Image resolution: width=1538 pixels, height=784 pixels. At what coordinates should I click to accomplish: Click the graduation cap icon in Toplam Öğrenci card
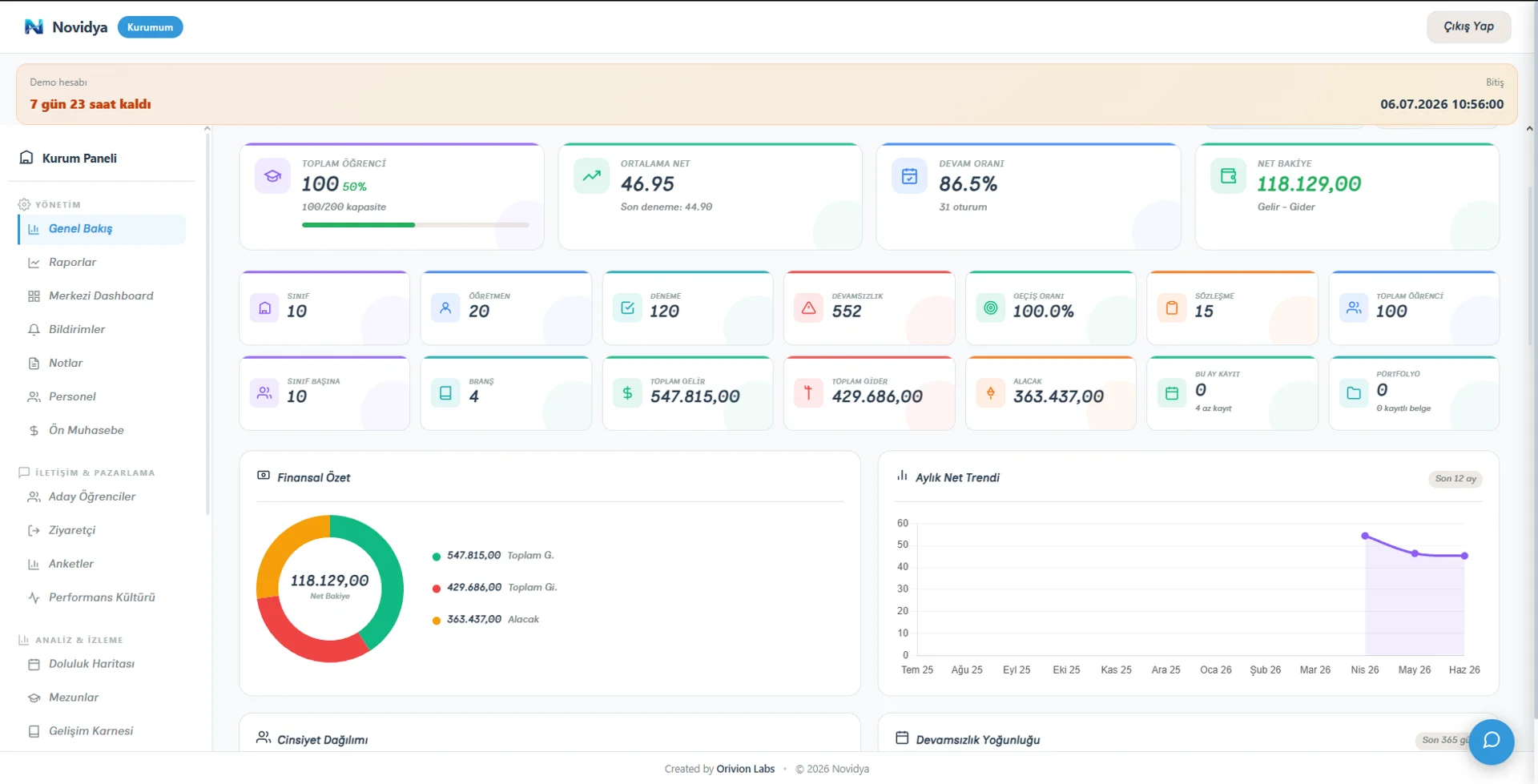point(273,176)
